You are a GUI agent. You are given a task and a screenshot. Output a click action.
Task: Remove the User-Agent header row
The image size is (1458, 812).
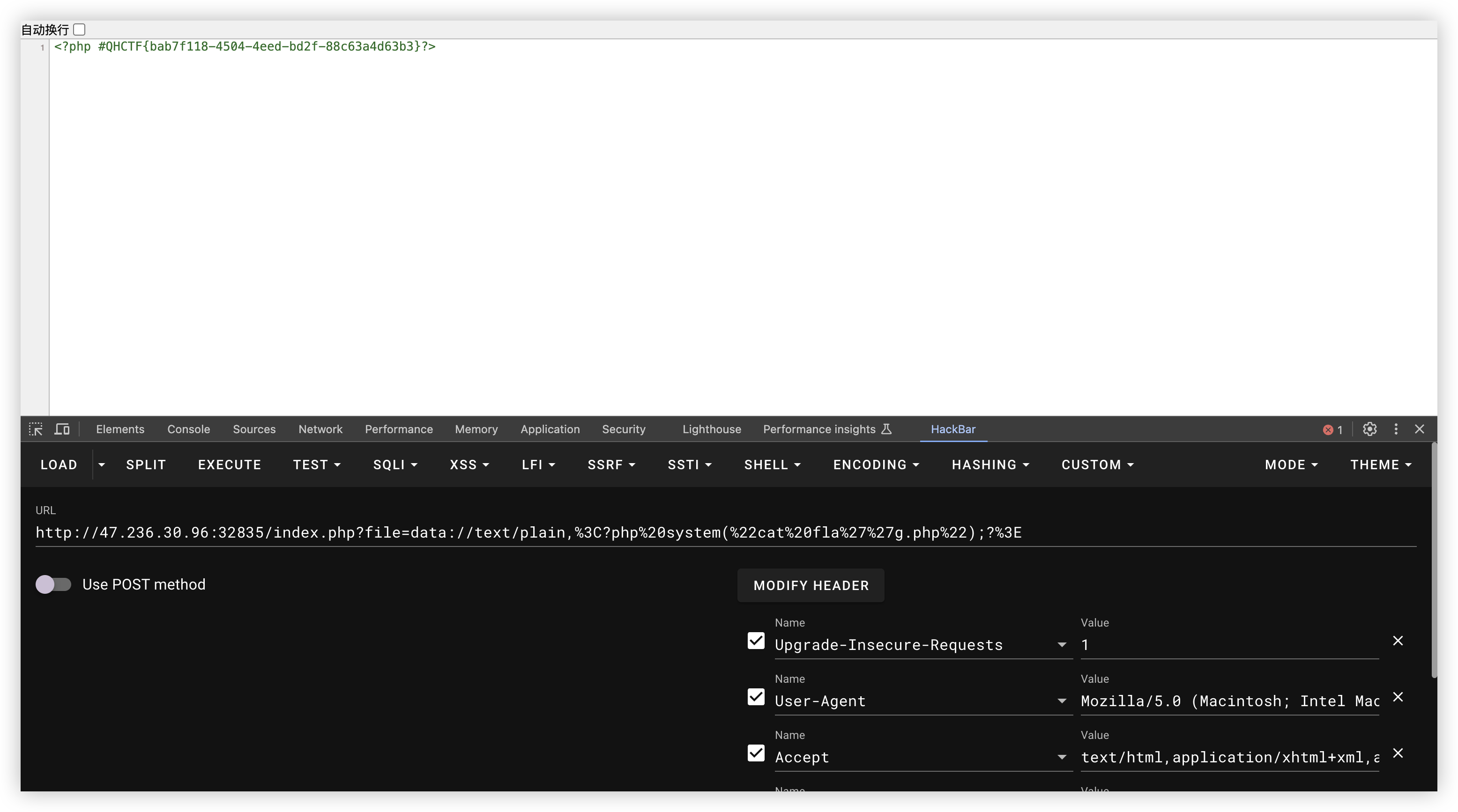[1398, 696]
